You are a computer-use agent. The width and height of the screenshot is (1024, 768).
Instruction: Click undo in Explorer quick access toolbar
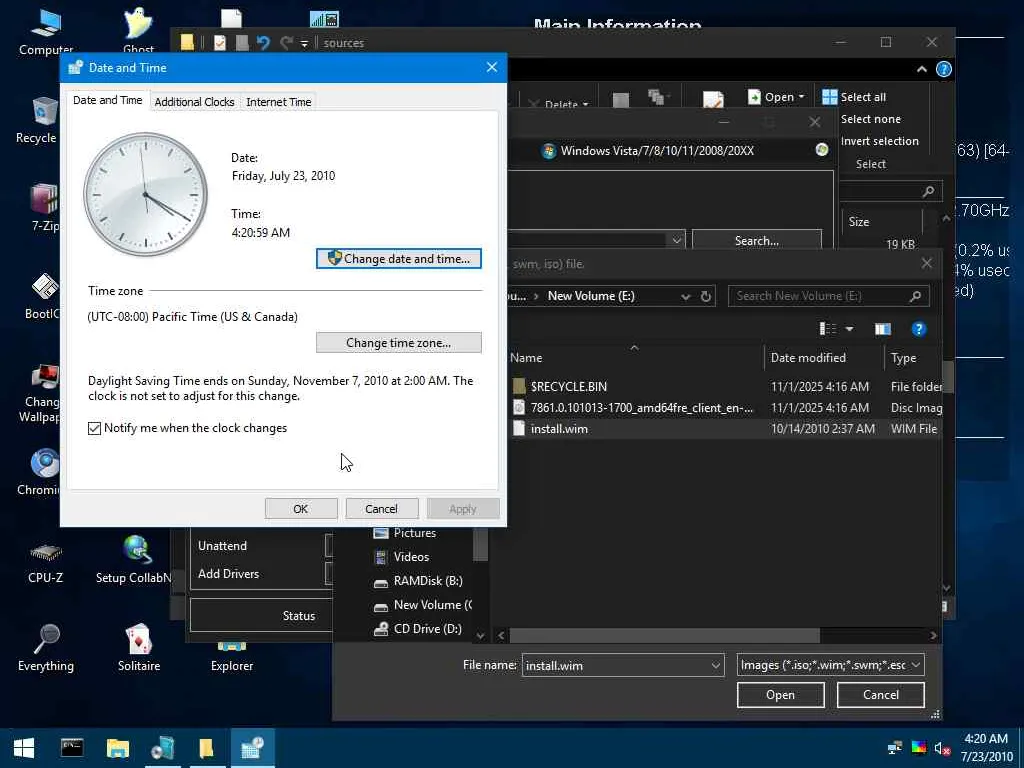tap(263, 43)
